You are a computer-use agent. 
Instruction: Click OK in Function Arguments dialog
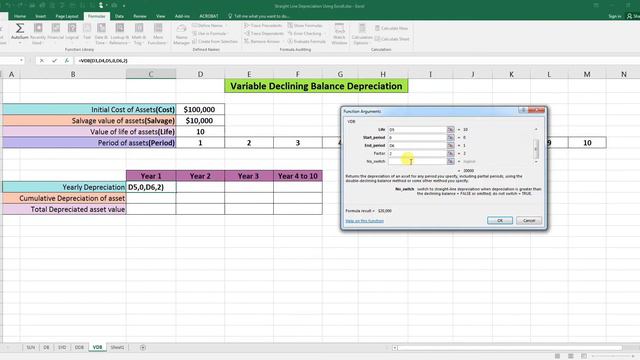click(x=500, y=220)
